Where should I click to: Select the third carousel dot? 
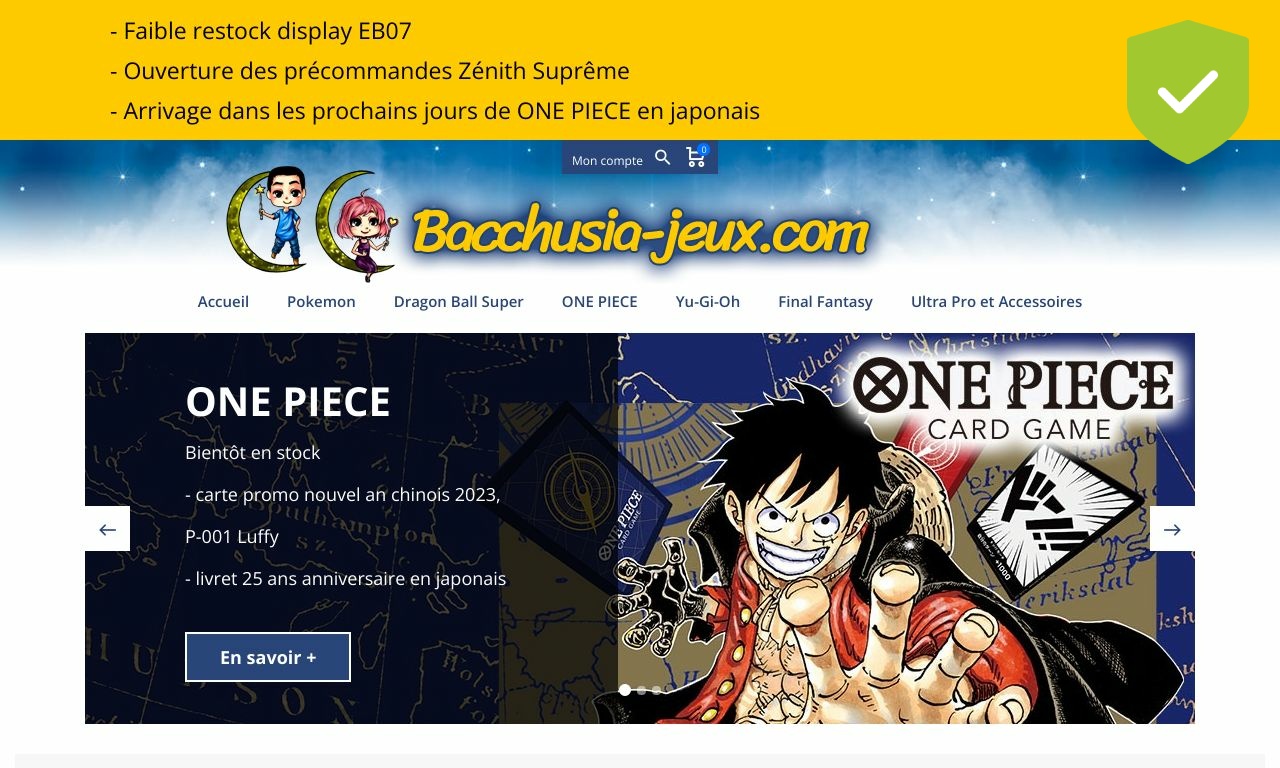click(x=656, y=690)
